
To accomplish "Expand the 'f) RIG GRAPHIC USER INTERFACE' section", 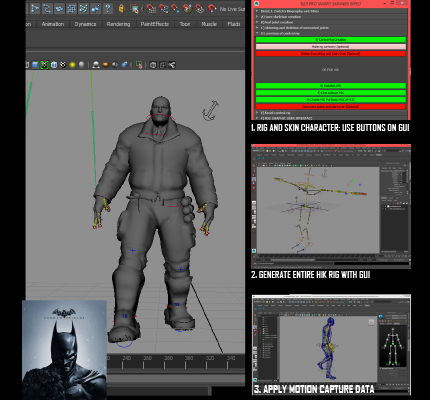I will (257, 118).
